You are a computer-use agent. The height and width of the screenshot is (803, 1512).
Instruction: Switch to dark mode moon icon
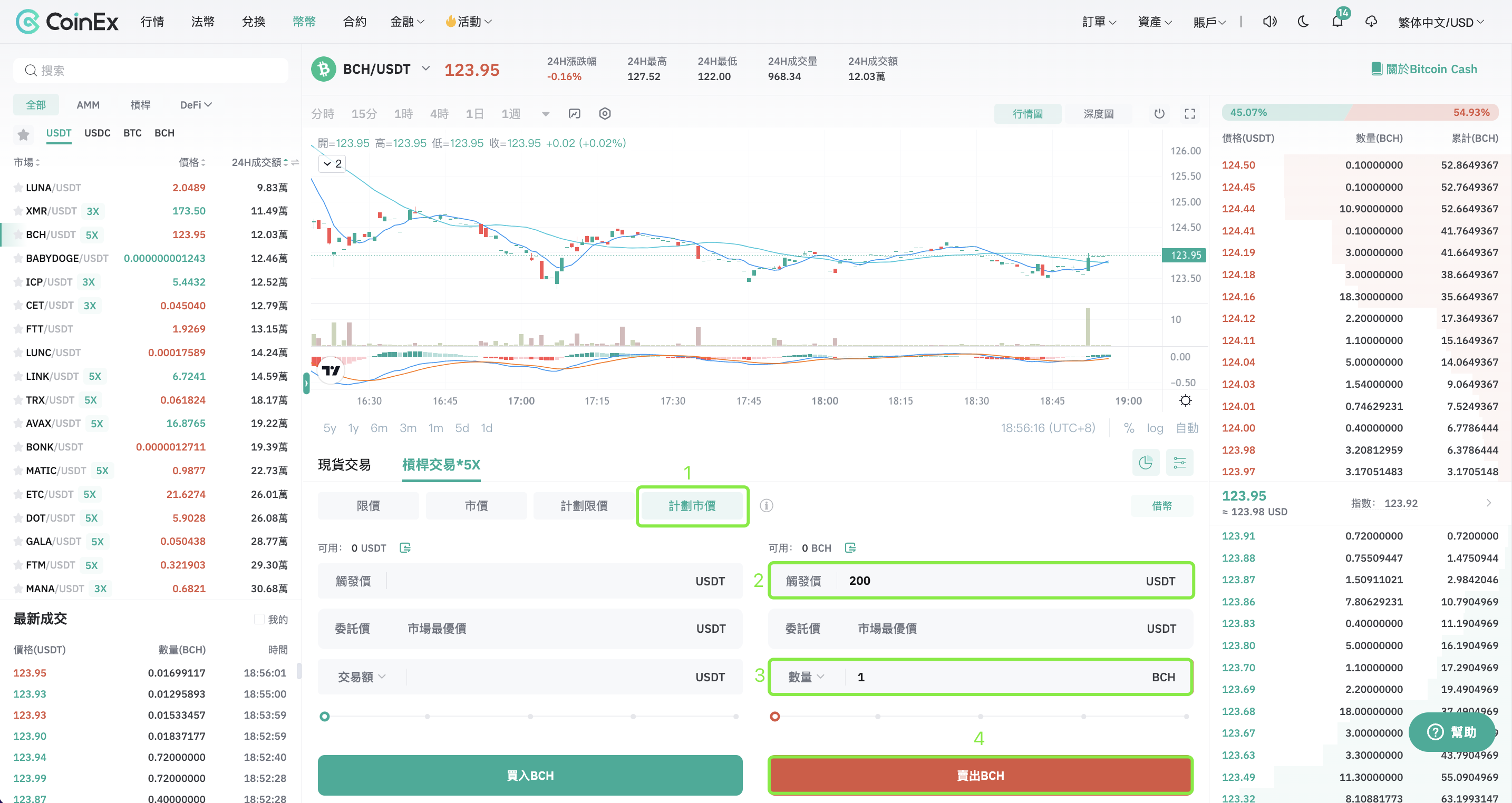coord(1303,22)
